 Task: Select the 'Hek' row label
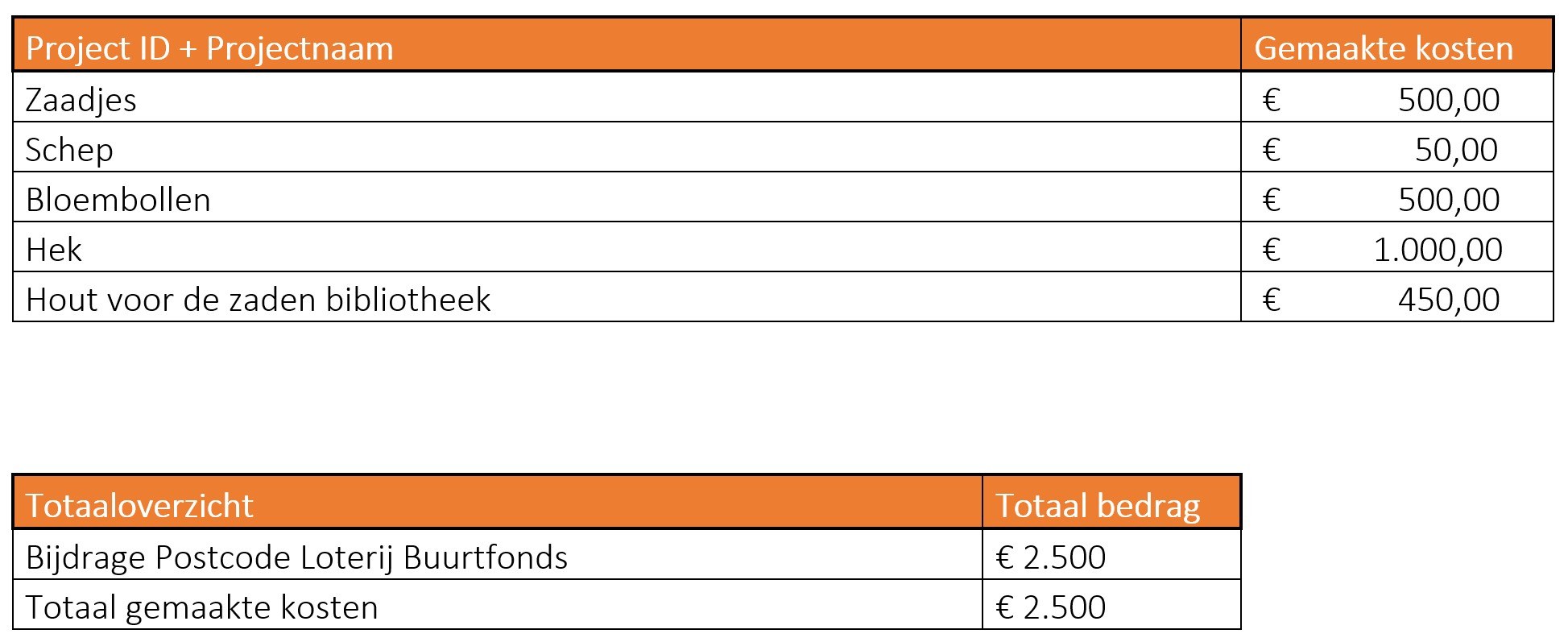click(54, 250)
